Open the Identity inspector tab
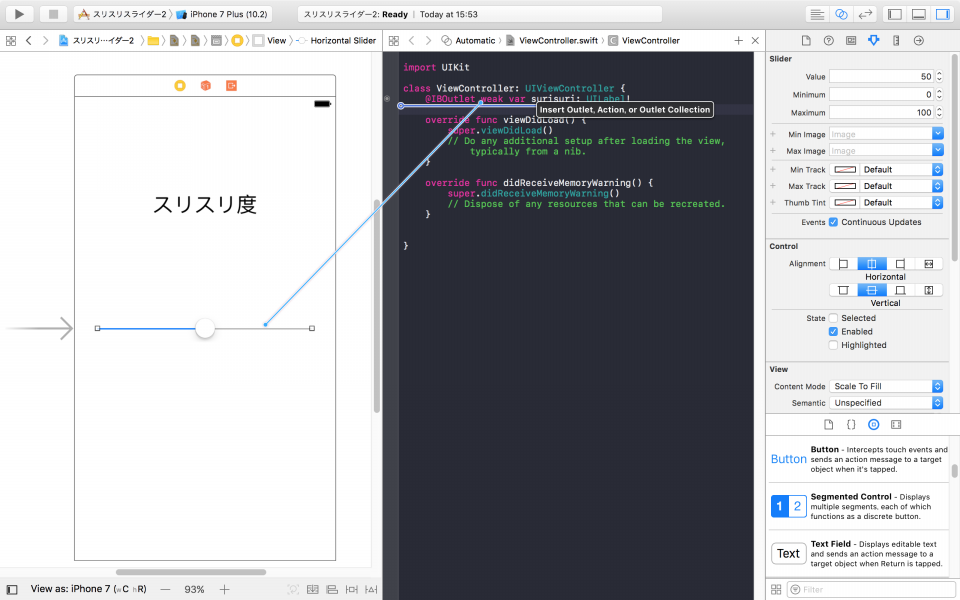960x600 pixels. click(851, 40)
